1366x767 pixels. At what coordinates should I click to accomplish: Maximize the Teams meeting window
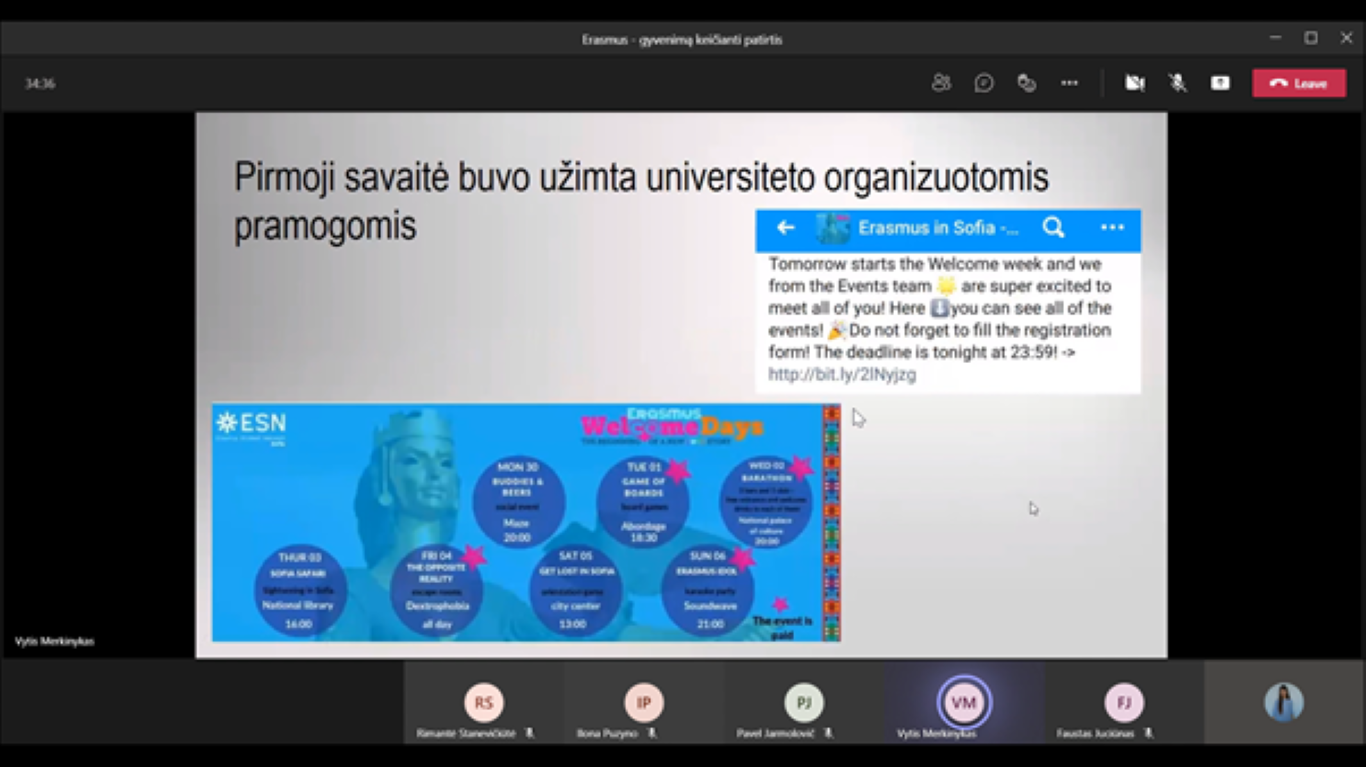tap(1310, 38)
